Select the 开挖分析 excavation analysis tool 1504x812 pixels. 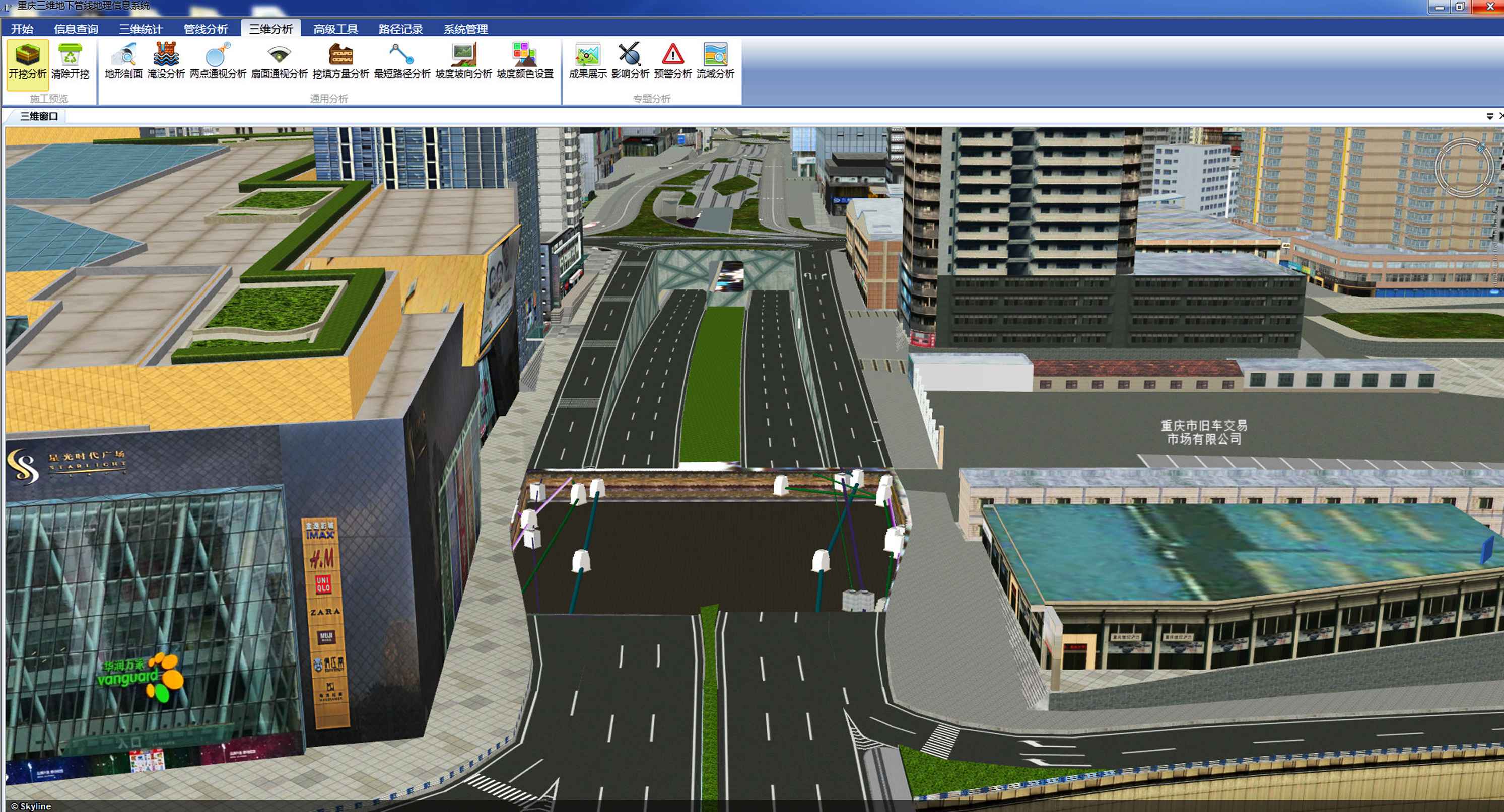[x=27, y=61]
